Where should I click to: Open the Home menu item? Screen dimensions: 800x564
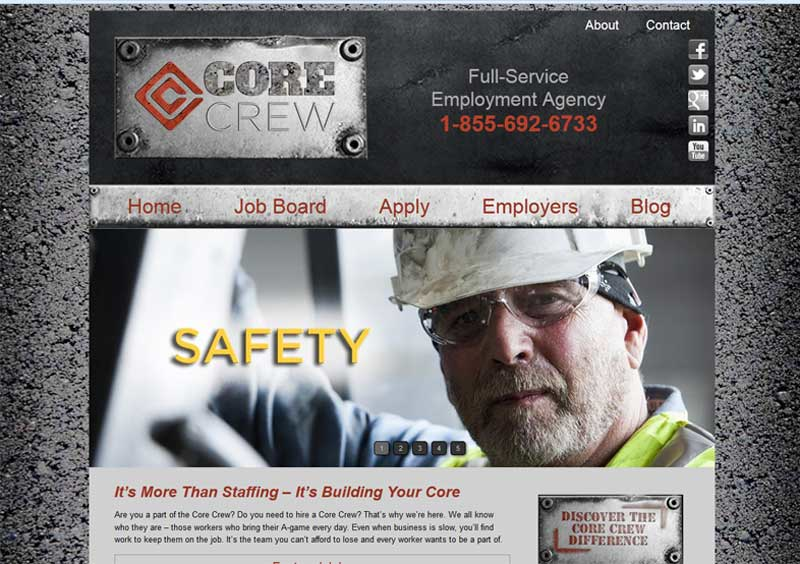(154, 207)
